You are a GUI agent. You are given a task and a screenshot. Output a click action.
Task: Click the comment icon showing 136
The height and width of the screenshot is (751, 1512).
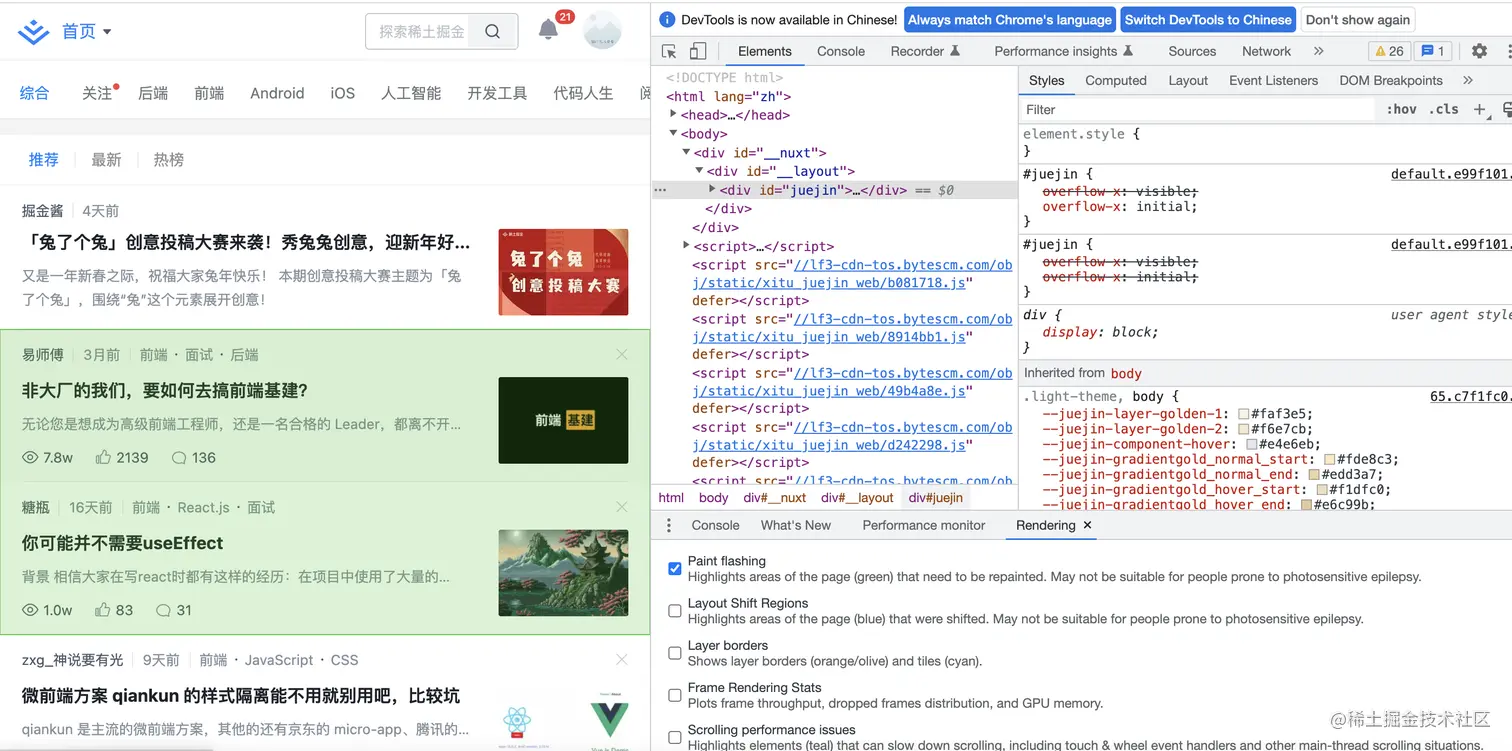(x=179, y=458)
